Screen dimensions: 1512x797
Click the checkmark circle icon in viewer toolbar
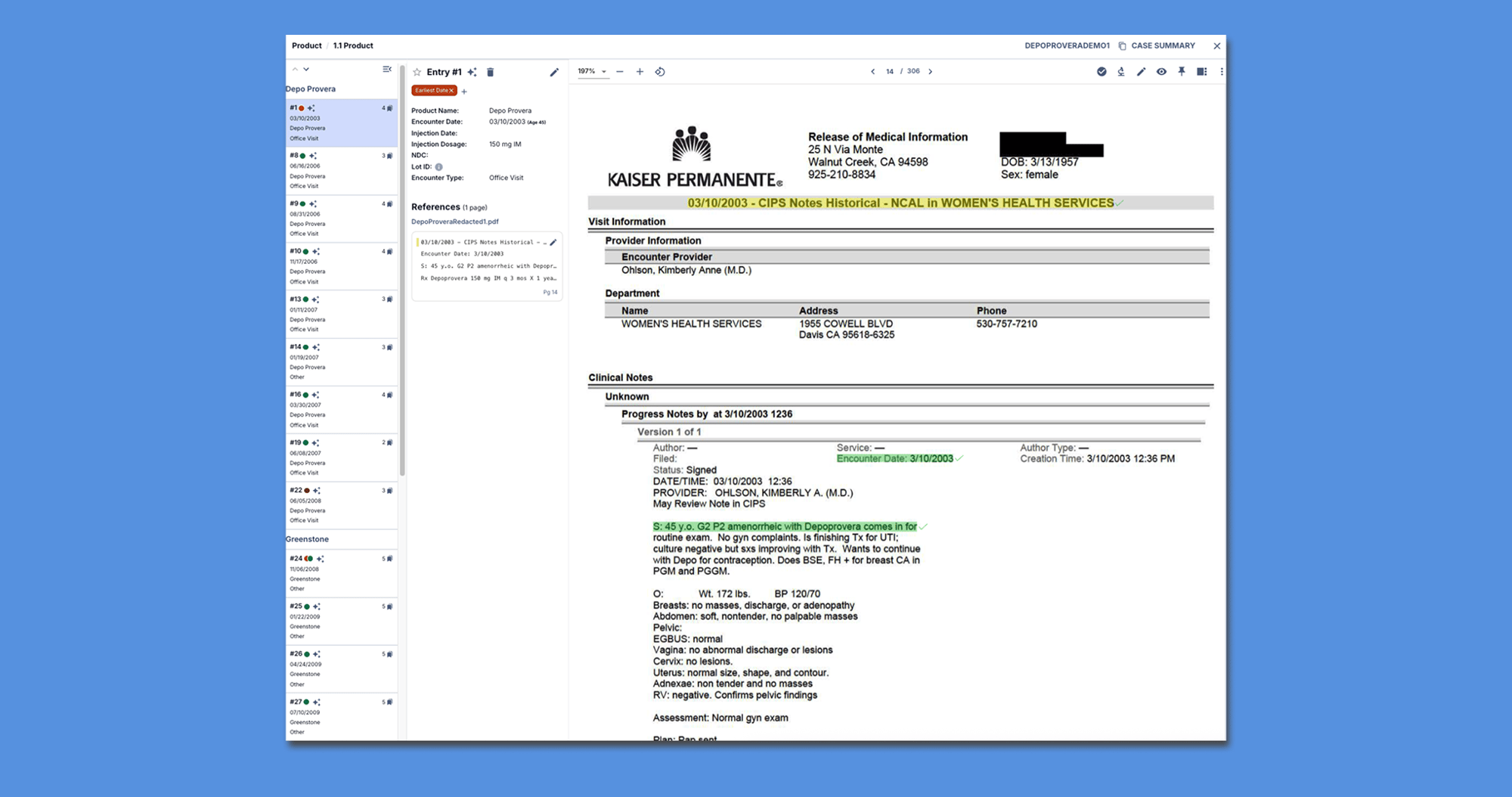point(1101,72)
